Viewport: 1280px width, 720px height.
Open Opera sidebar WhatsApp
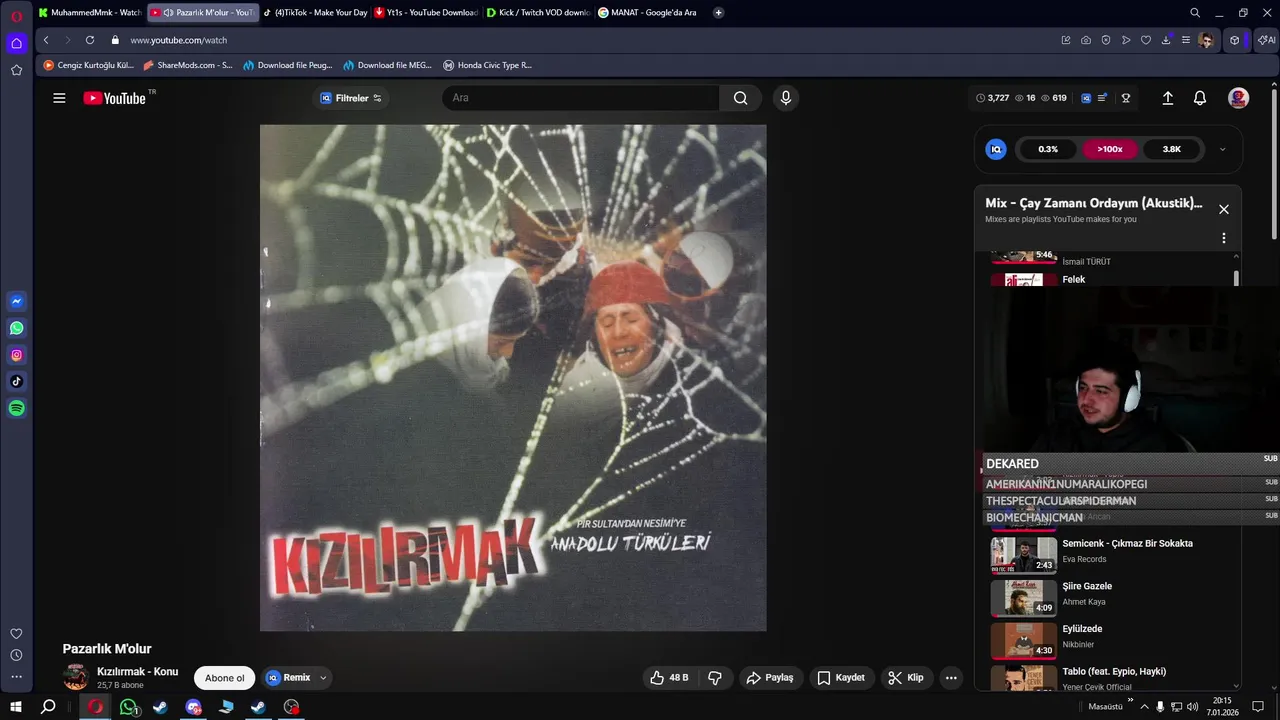[17, 328]
